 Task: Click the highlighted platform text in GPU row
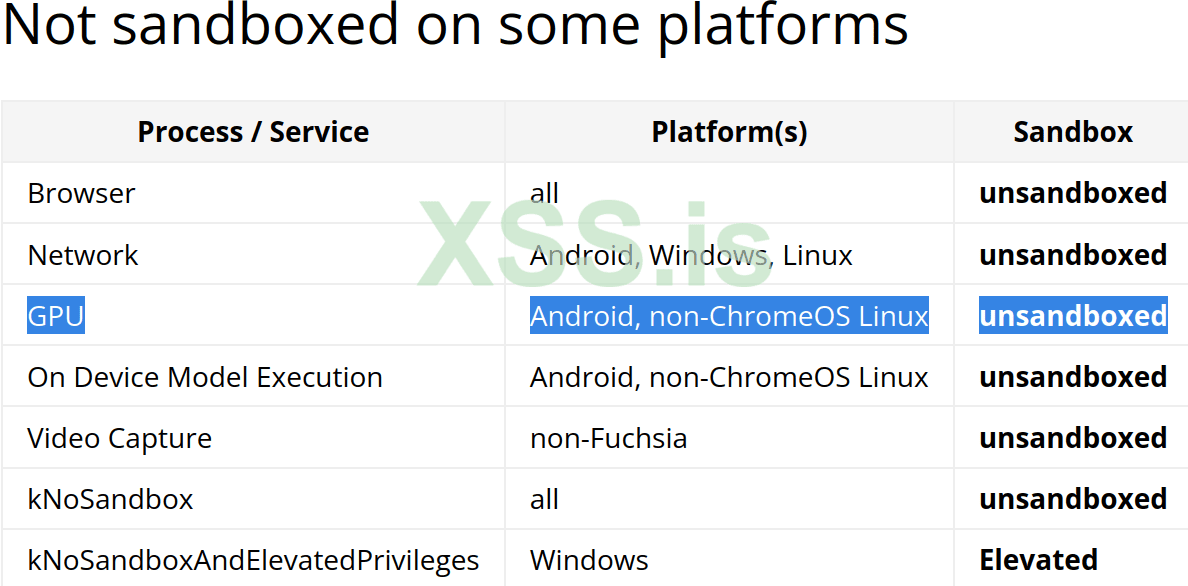click(729, 316)
